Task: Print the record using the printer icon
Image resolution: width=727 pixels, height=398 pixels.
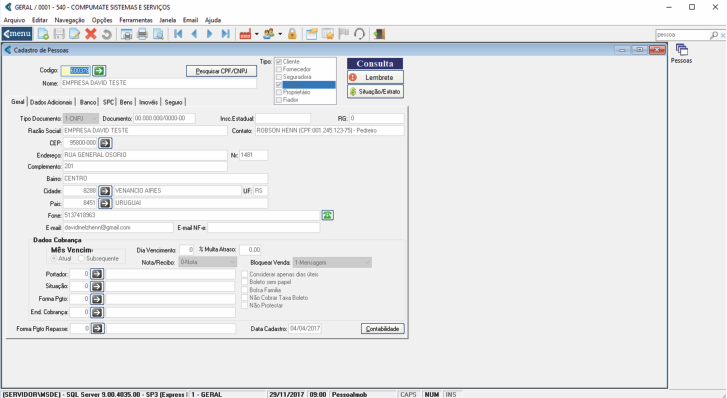Action: 142,34
